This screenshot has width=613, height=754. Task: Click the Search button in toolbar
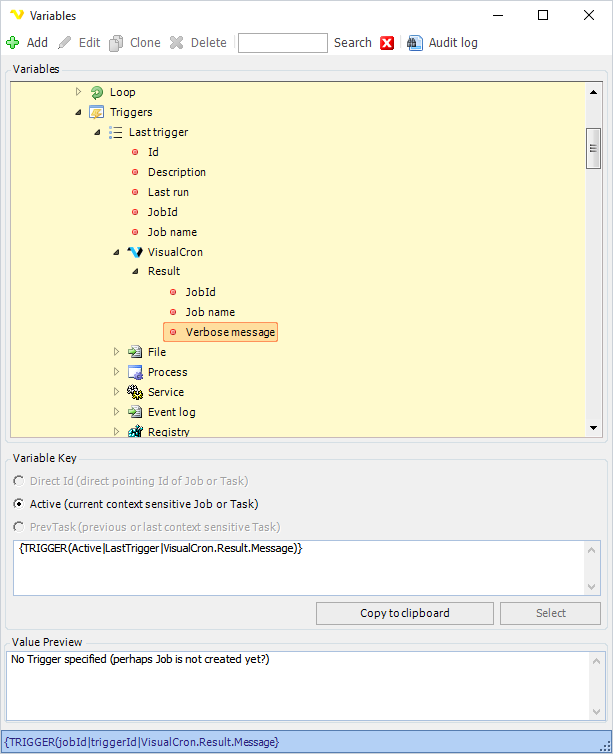pyautogui.click(x=352, y=43)
